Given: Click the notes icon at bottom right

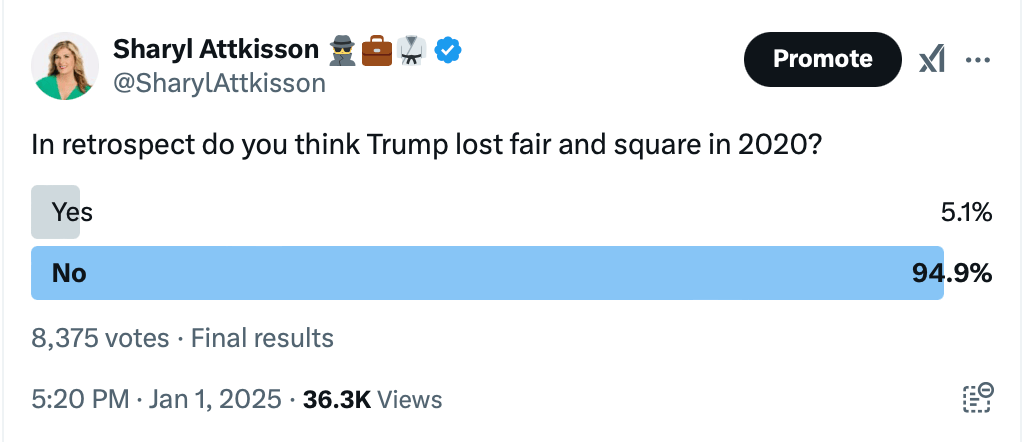Looking at the screenshot, I should [978, 398].
